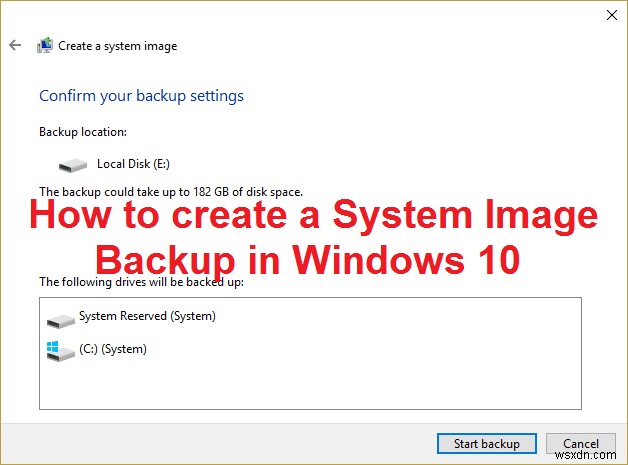Click the Create a system image title text

point(117,46)
